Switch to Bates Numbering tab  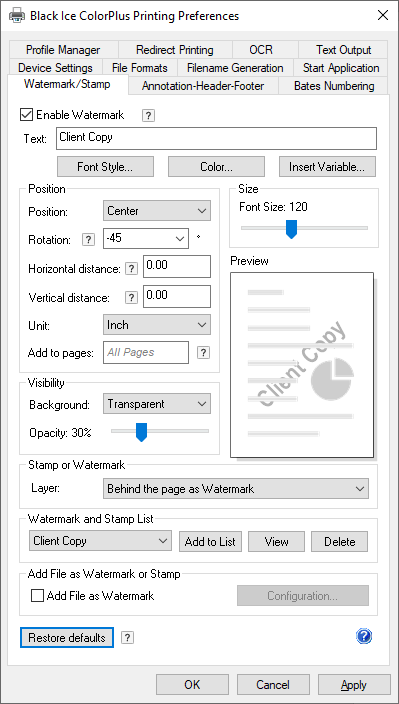tap(334, 86)
